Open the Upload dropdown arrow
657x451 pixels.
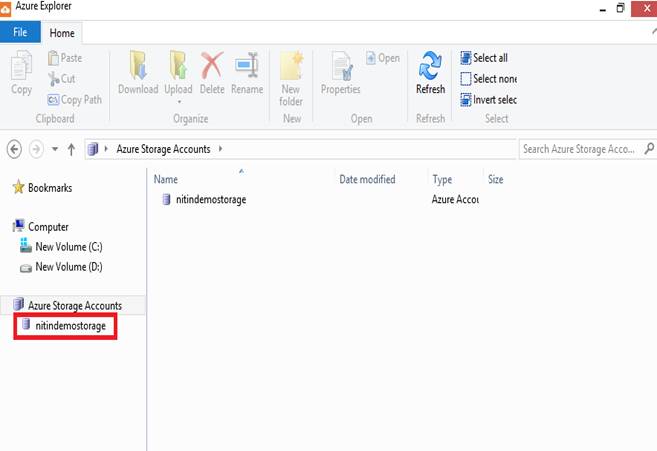(179, 102)
